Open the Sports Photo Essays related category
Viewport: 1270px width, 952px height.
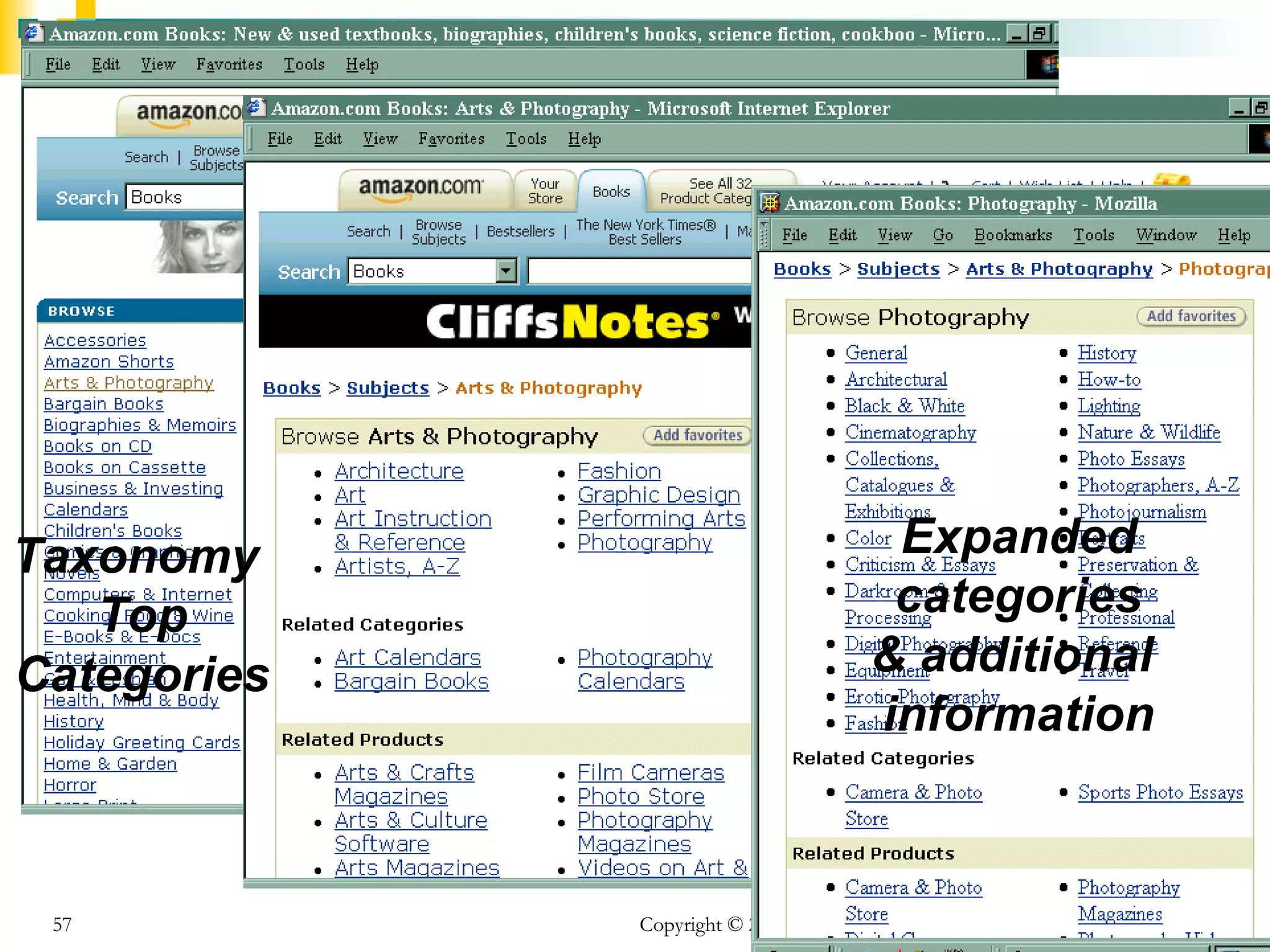pos(1160,792)
